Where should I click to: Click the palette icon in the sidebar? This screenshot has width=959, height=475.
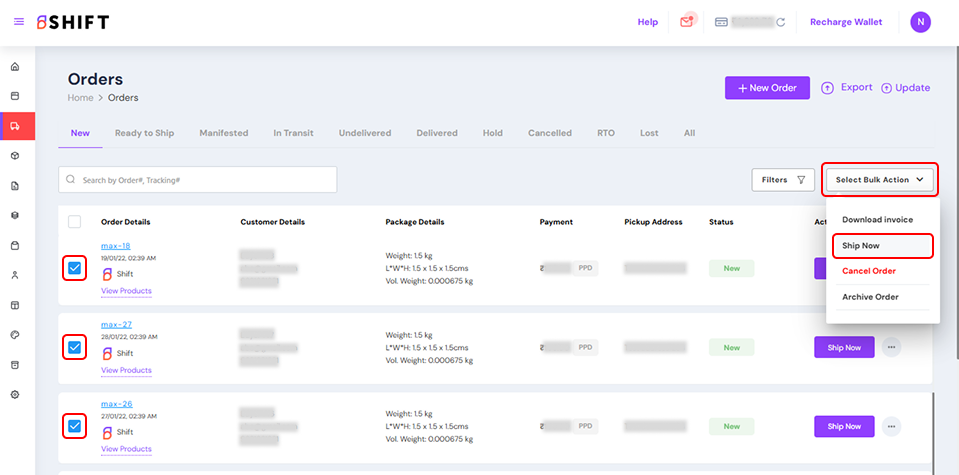click(x=15, y=335)
